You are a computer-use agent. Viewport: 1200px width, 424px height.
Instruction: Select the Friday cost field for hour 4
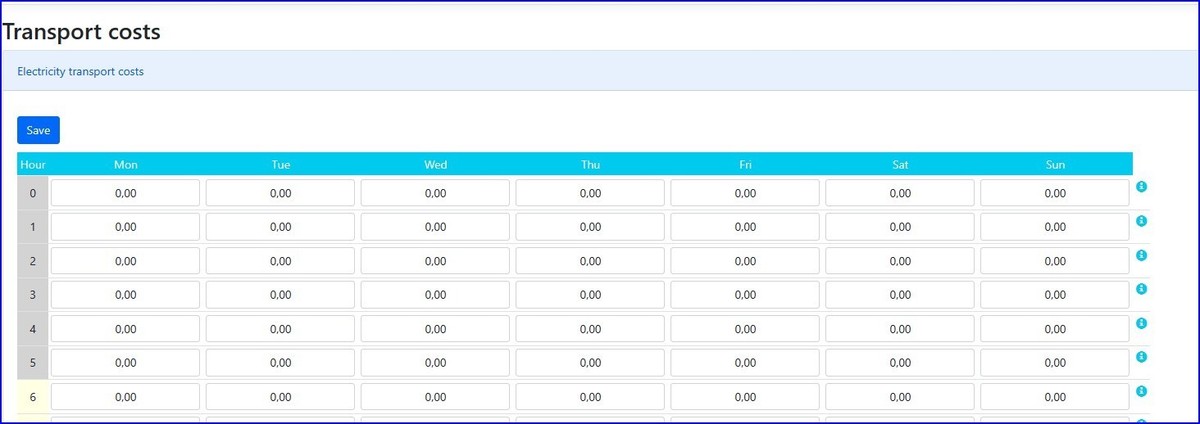745,329
